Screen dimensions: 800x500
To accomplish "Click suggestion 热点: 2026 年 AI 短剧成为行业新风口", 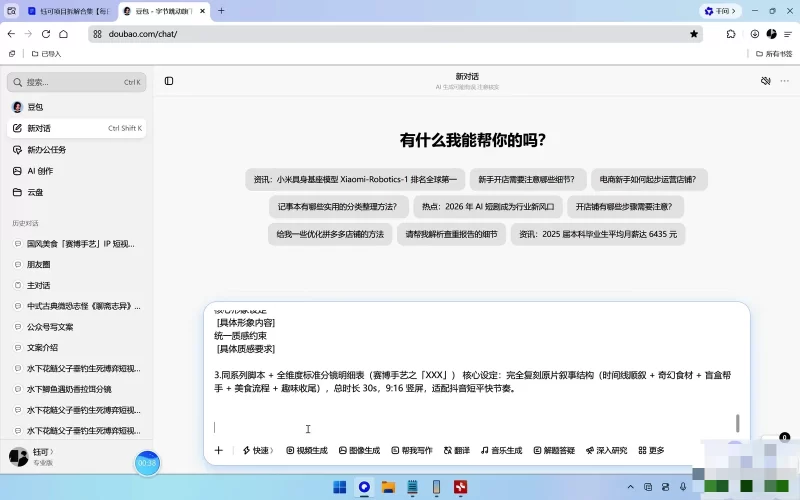I will click(488, 207).
